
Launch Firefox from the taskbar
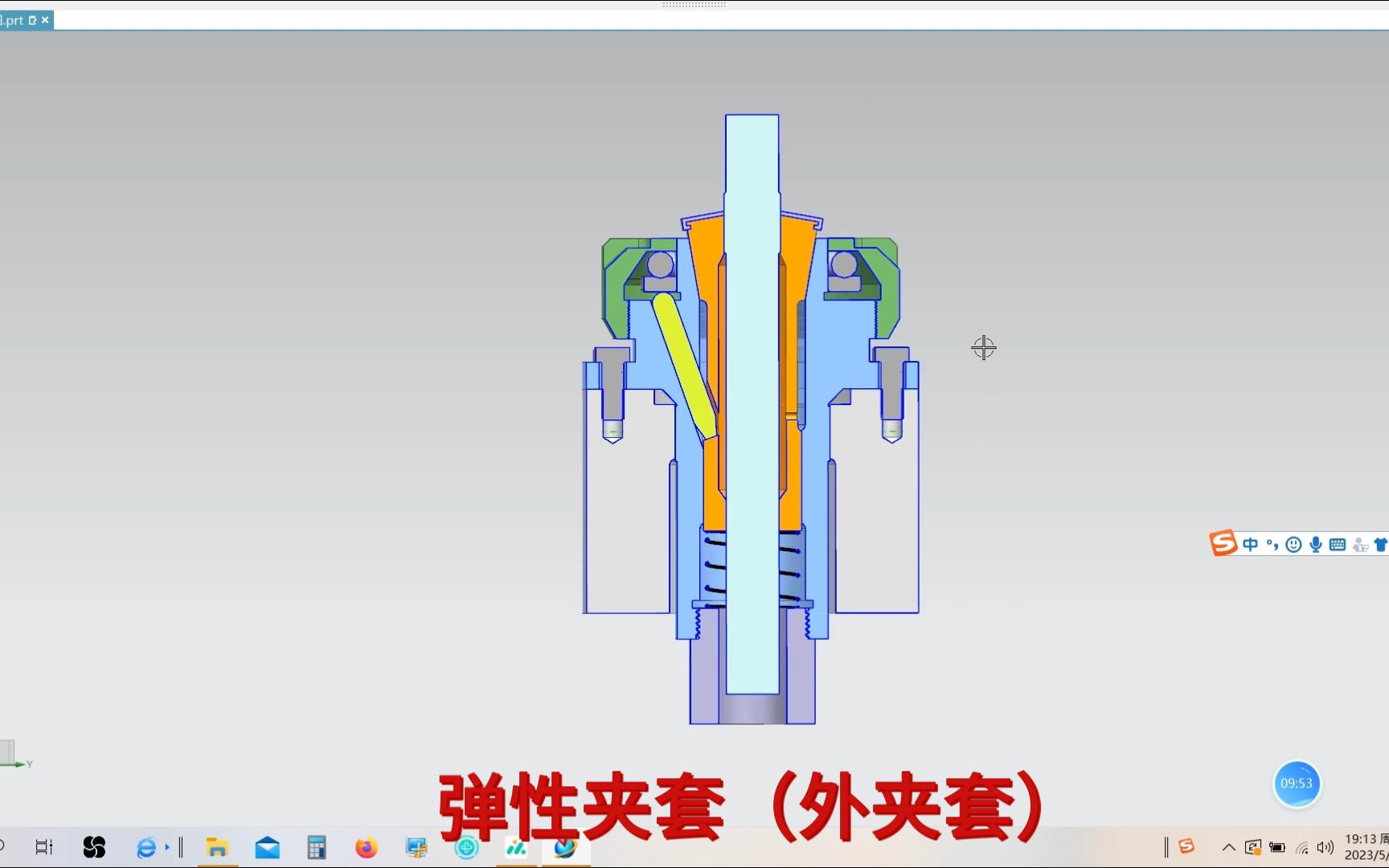pos(367,847)
